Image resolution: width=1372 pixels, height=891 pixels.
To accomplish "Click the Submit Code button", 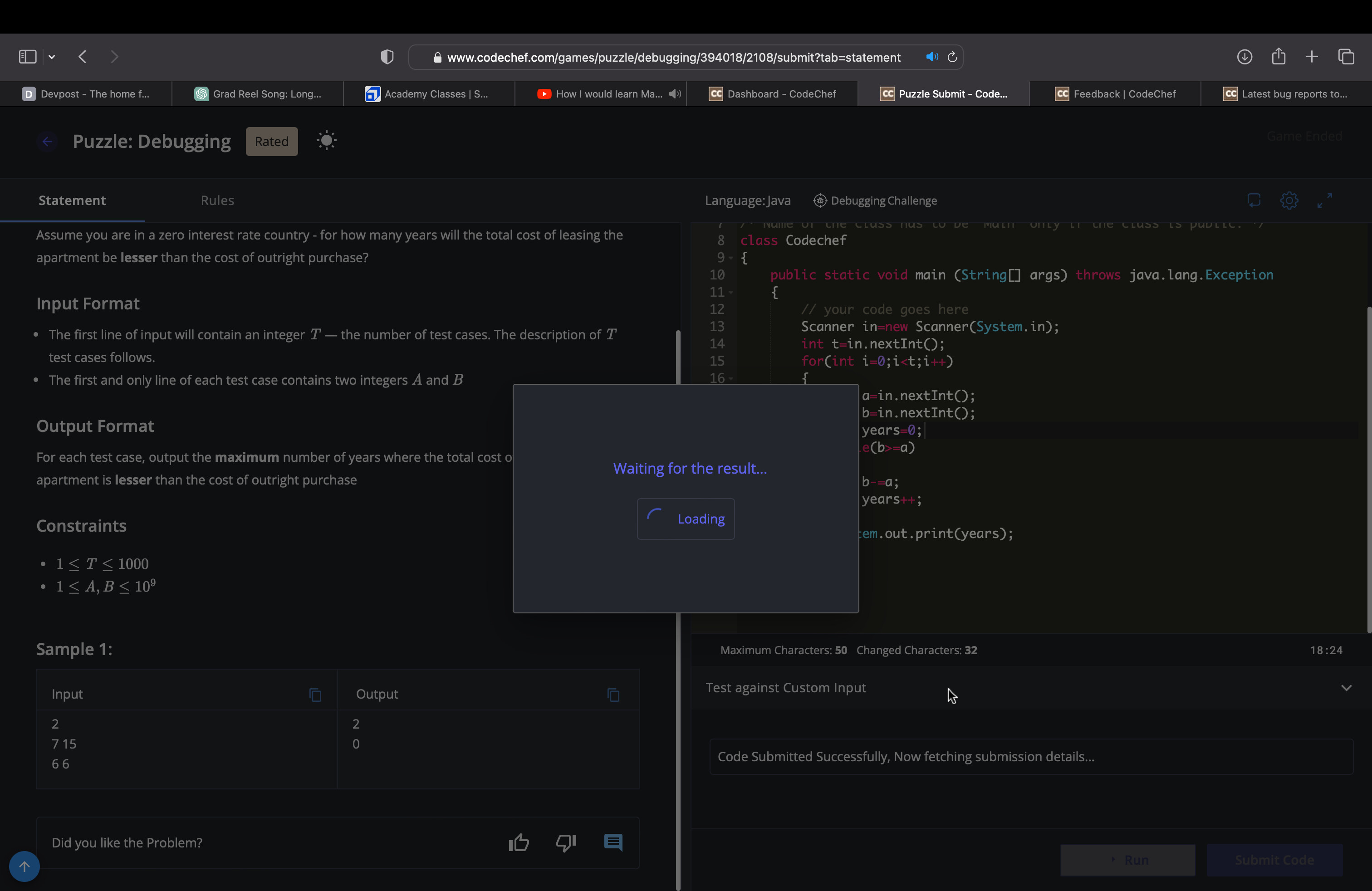I will point(1274,860).
